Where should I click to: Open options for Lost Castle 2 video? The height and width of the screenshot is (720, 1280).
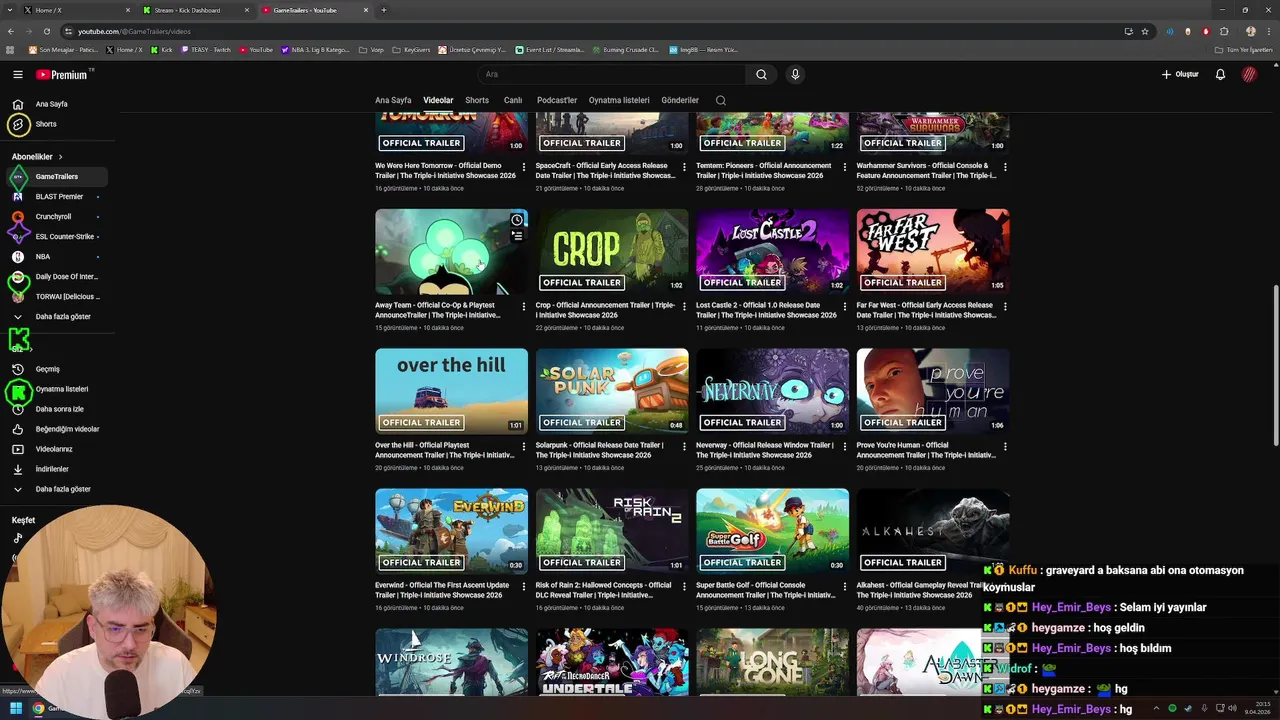click(x=844, y=308)
